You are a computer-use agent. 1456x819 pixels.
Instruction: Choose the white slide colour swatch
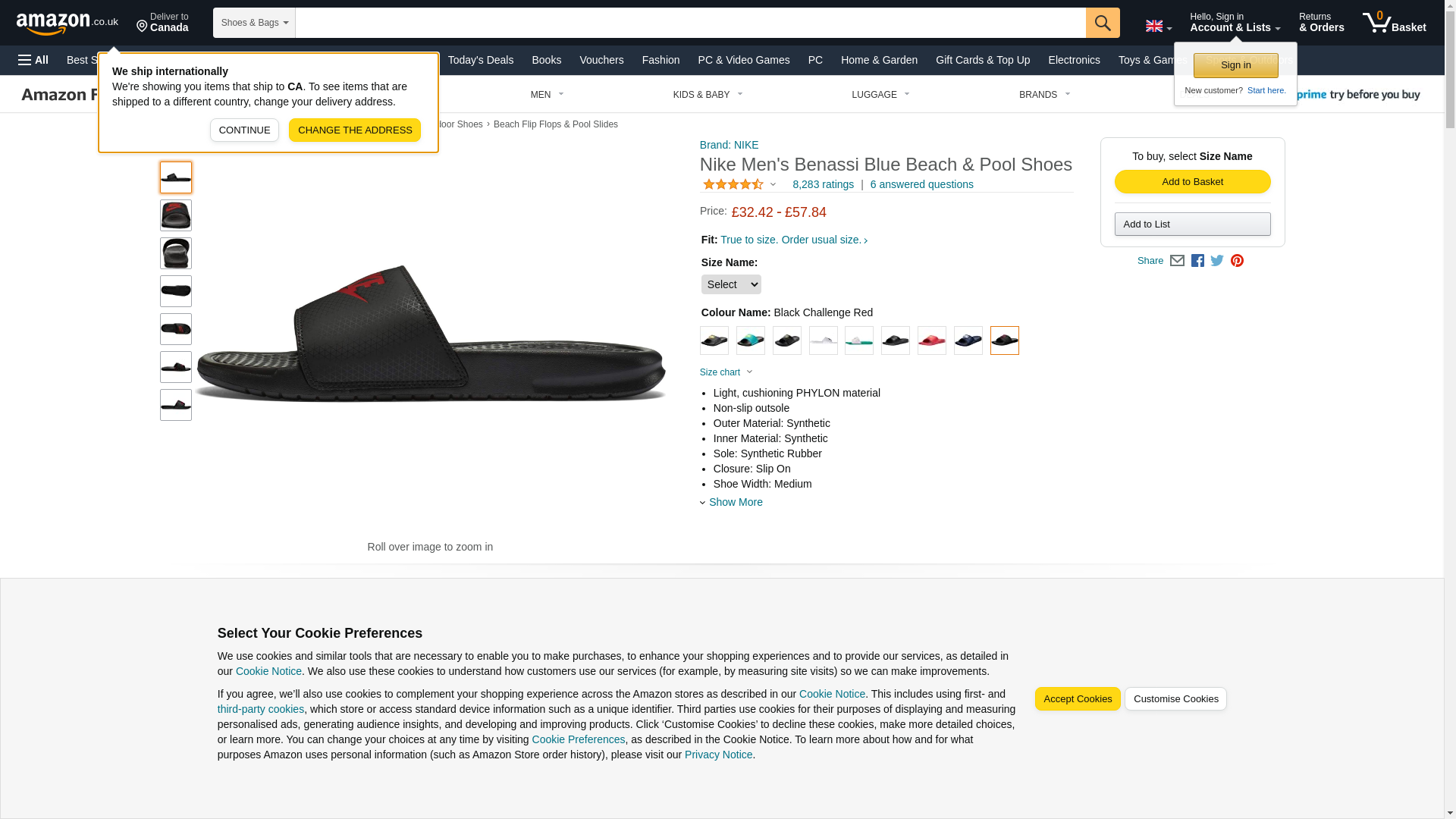(823, 340)
